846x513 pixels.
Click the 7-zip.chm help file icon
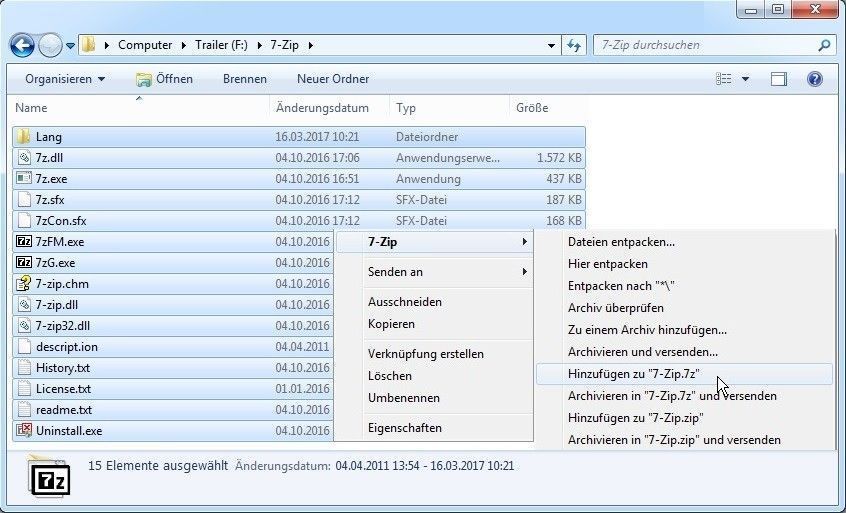(x=24, y=283)
